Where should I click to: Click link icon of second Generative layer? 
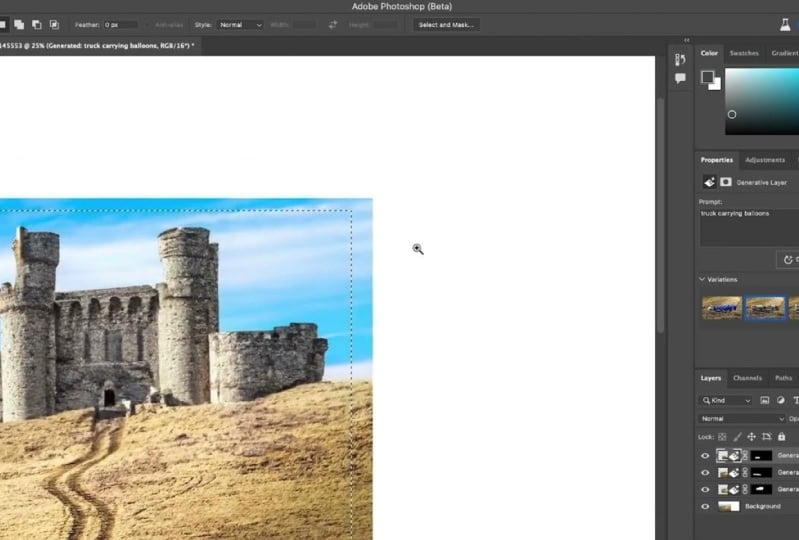745,473
